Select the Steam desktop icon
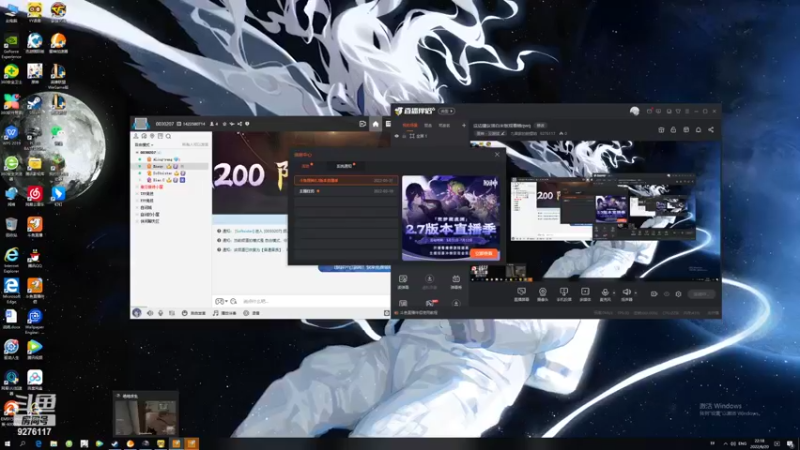The image size is (800, 450). [x=34, y=105]
